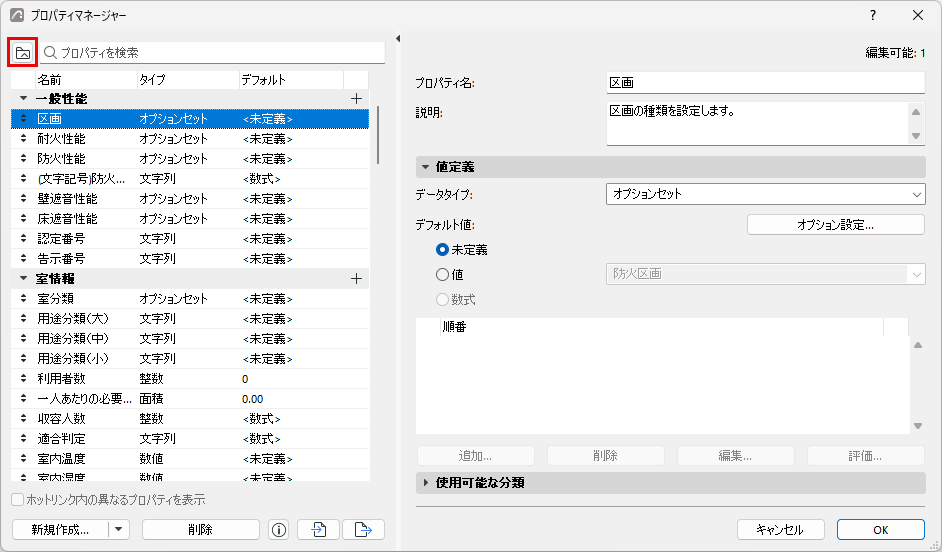
Task: Collapse the 値定義 section
Action: click(425, 167)
